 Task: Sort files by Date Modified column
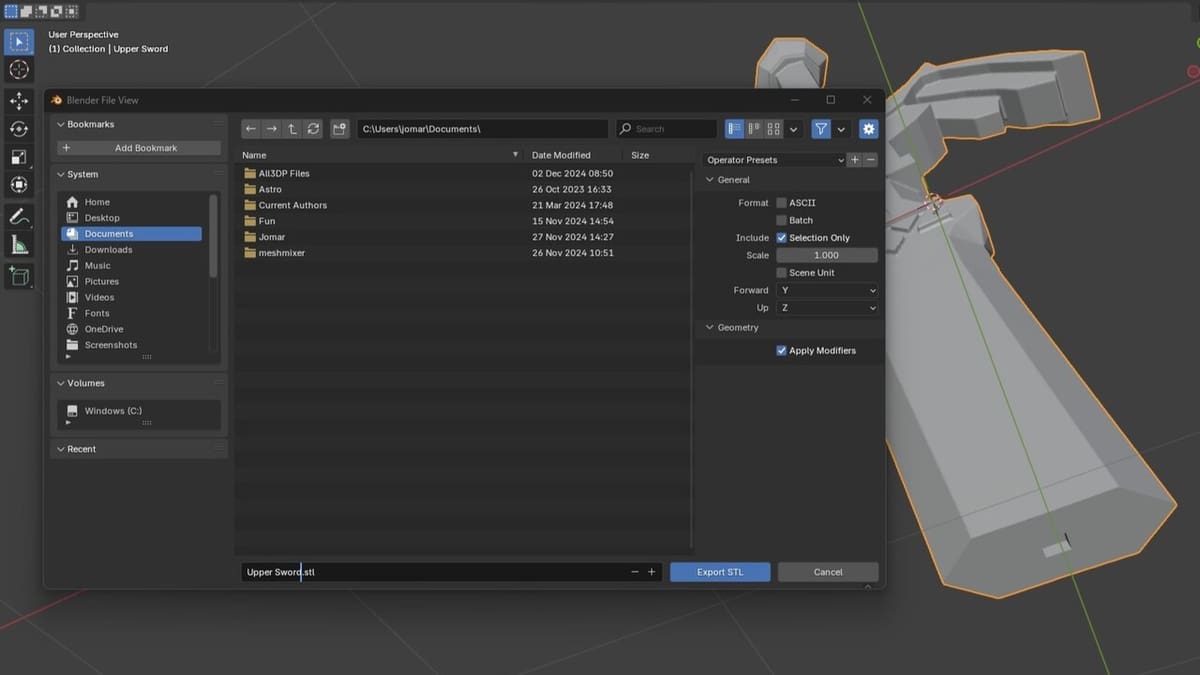[x=574, y=155]
